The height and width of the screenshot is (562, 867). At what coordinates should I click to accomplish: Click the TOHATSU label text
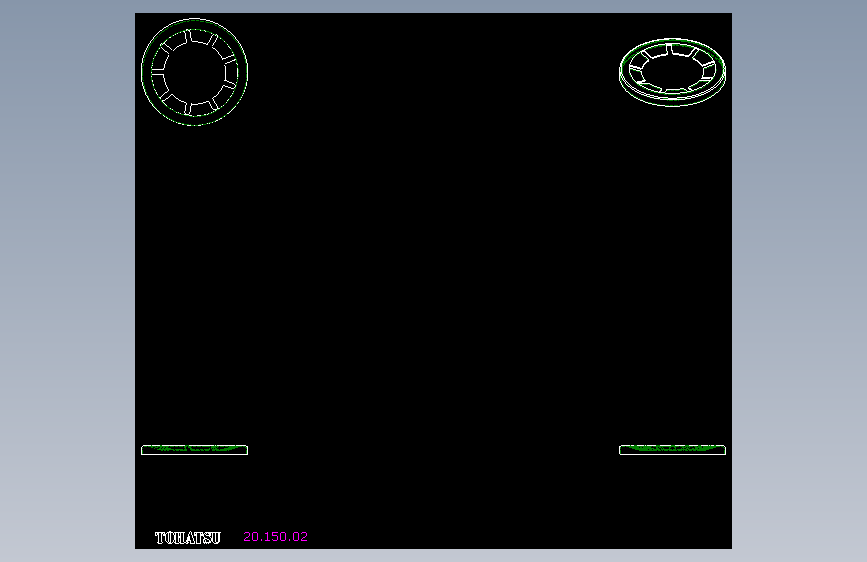pos(188,538)
